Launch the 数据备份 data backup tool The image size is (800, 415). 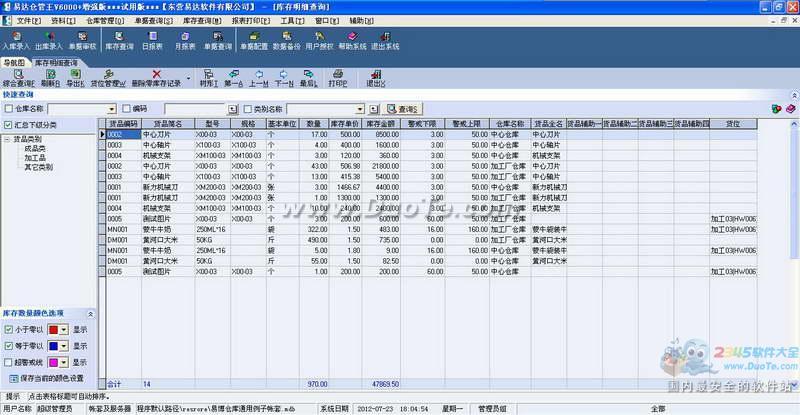tap(287, 40)
